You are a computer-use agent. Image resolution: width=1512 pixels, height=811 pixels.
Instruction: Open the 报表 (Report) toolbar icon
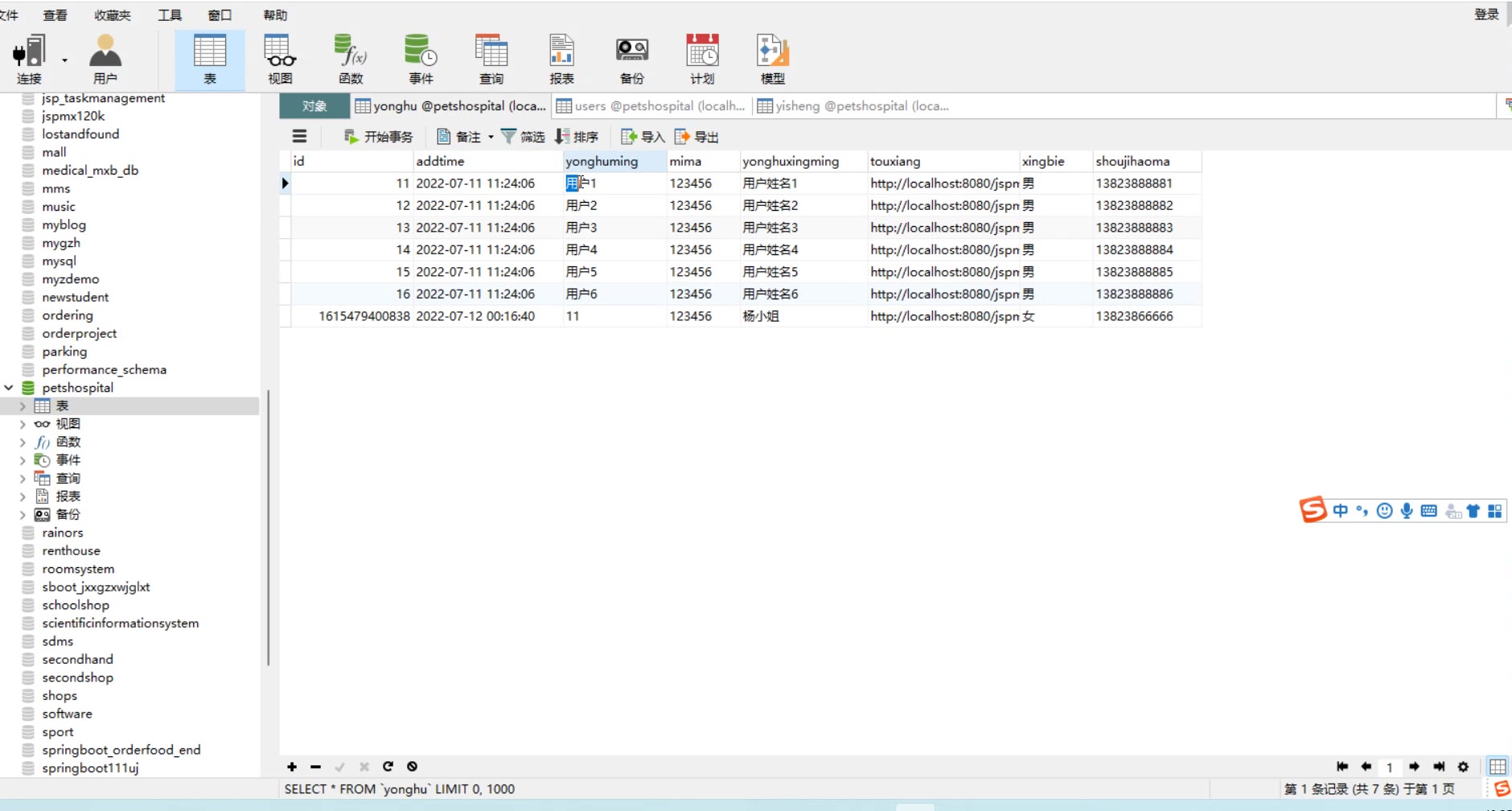(x=561, y=60)
